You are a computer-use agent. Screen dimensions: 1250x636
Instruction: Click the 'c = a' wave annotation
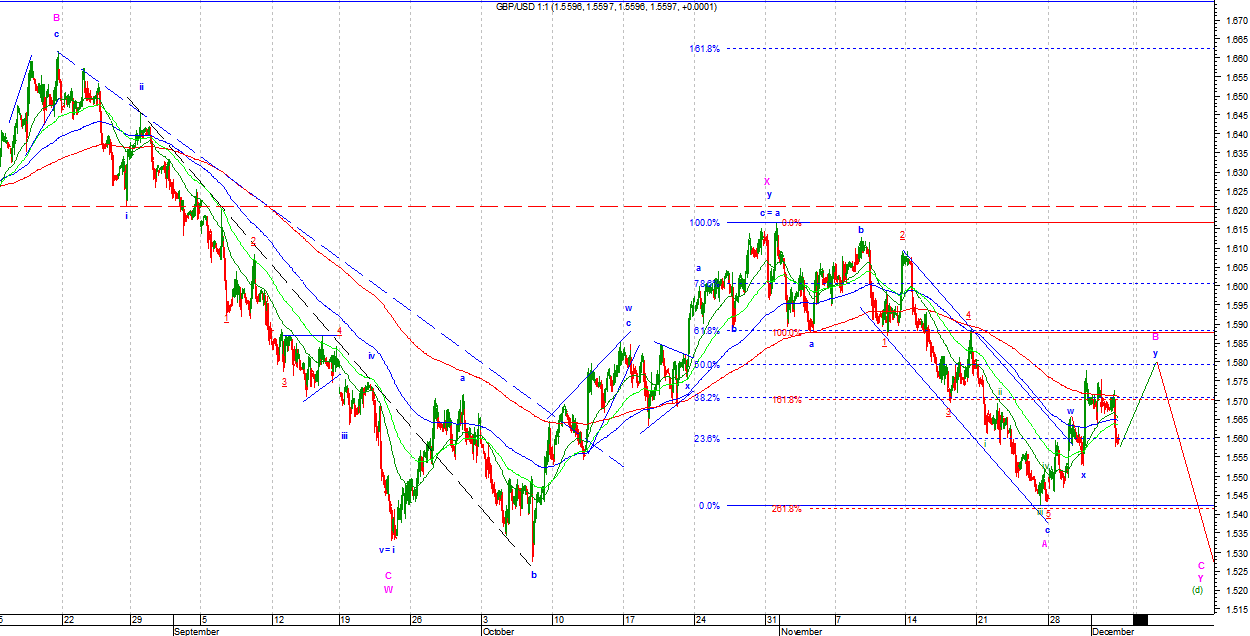click(x=769, y=213)
